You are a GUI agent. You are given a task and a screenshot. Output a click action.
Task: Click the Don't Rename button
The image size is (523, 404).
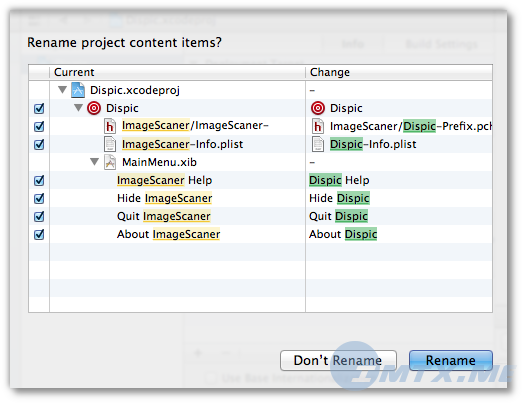pos(338,360)
